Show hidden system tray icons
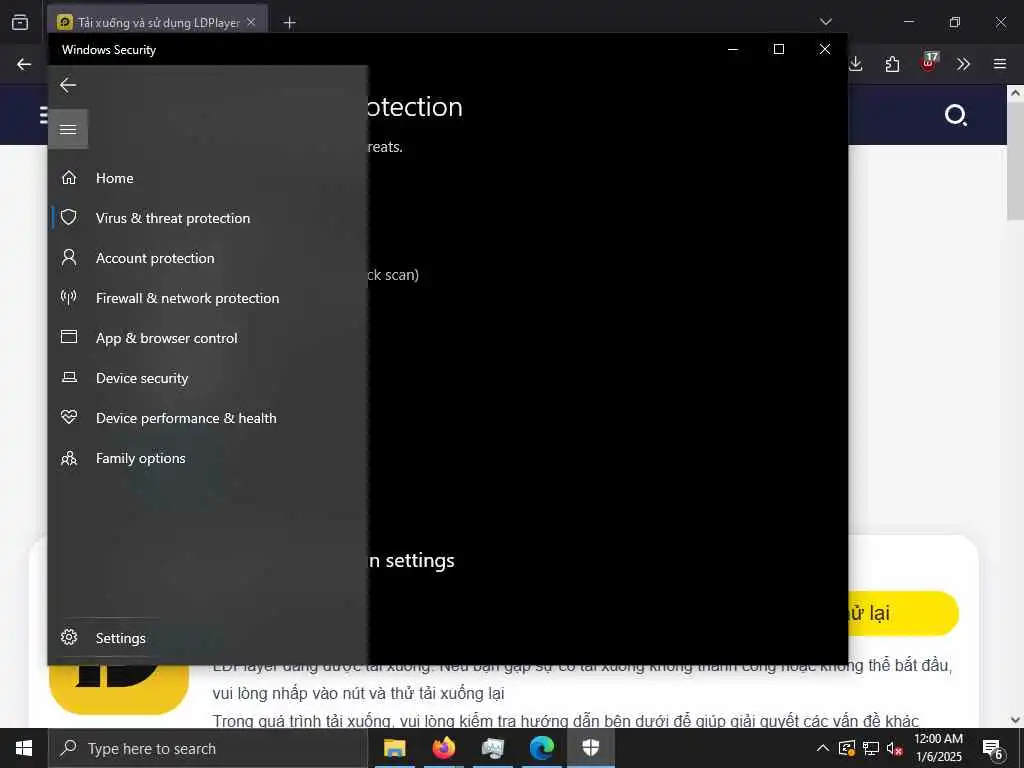Viewport: 1024px width, 768px height. coord(823,748)
